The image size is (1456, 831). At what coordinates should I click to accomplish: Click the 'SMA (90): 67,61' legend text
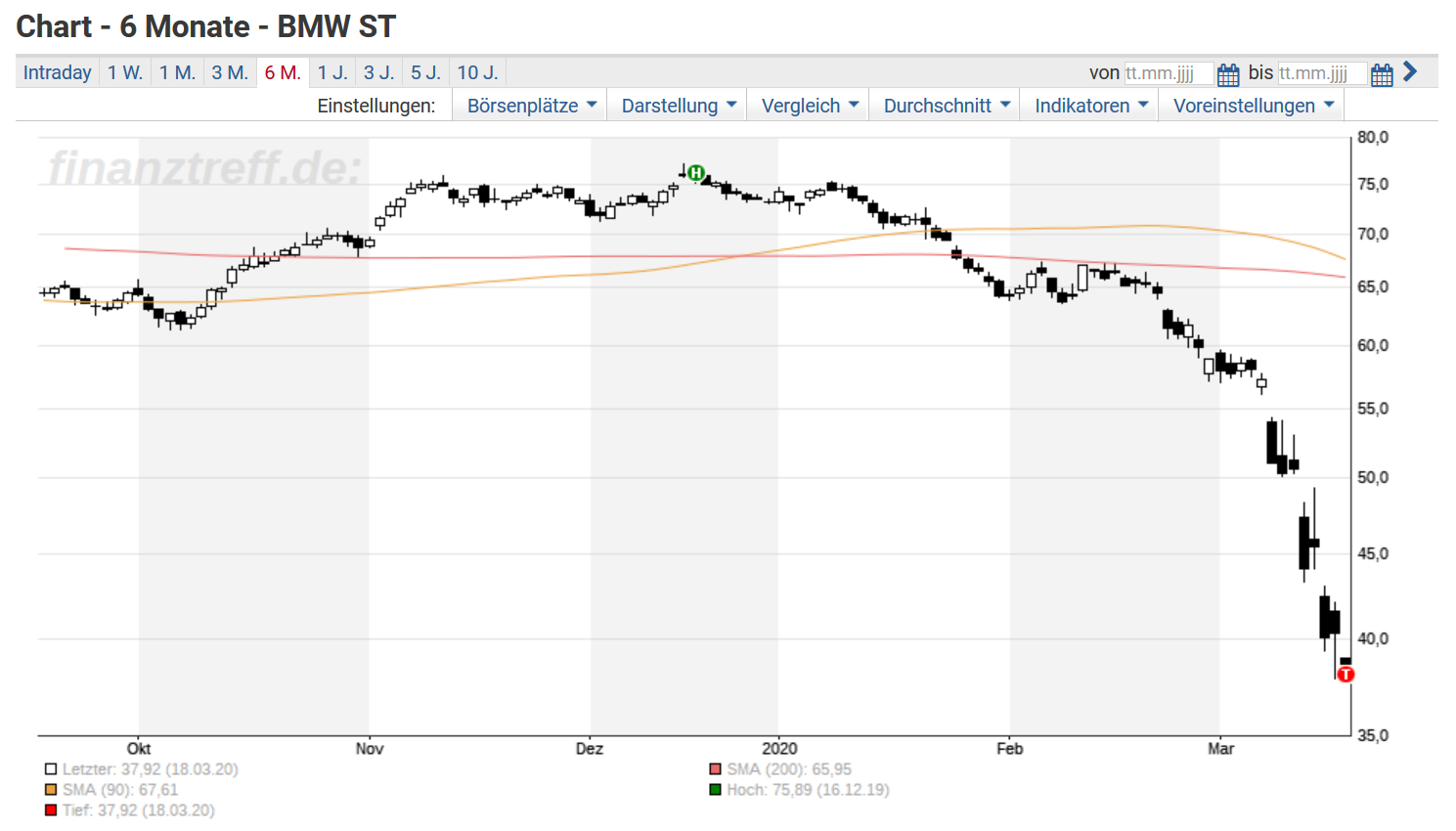point(120,790)
